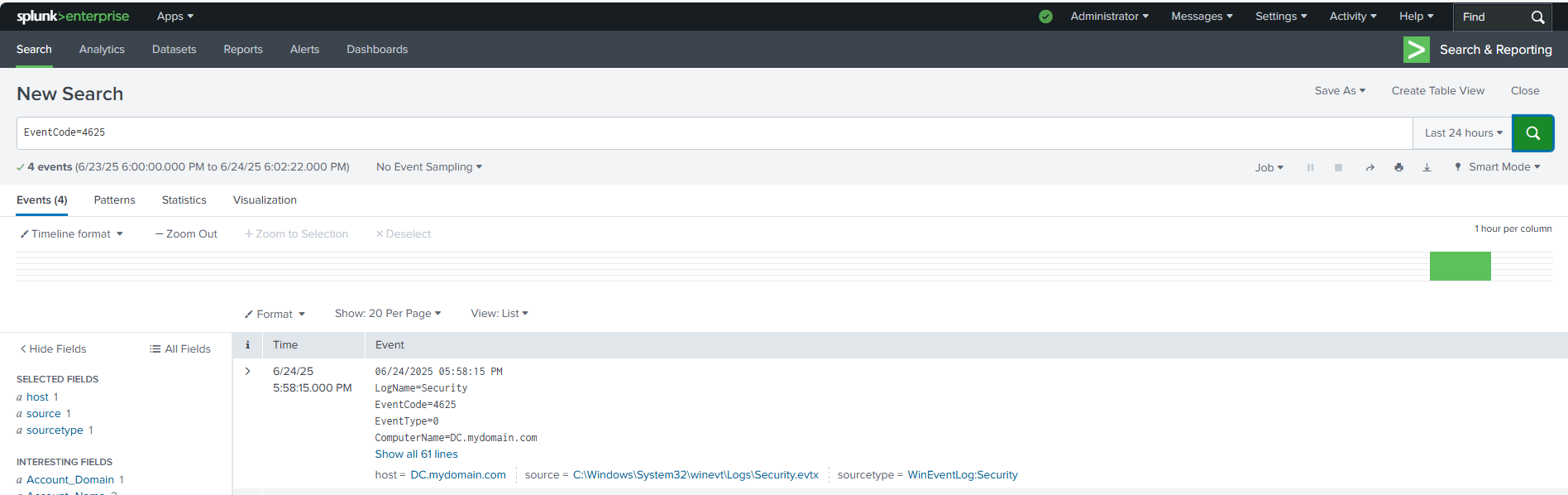
Task: Open the Apps dropdown
Action: click(175, 17)
